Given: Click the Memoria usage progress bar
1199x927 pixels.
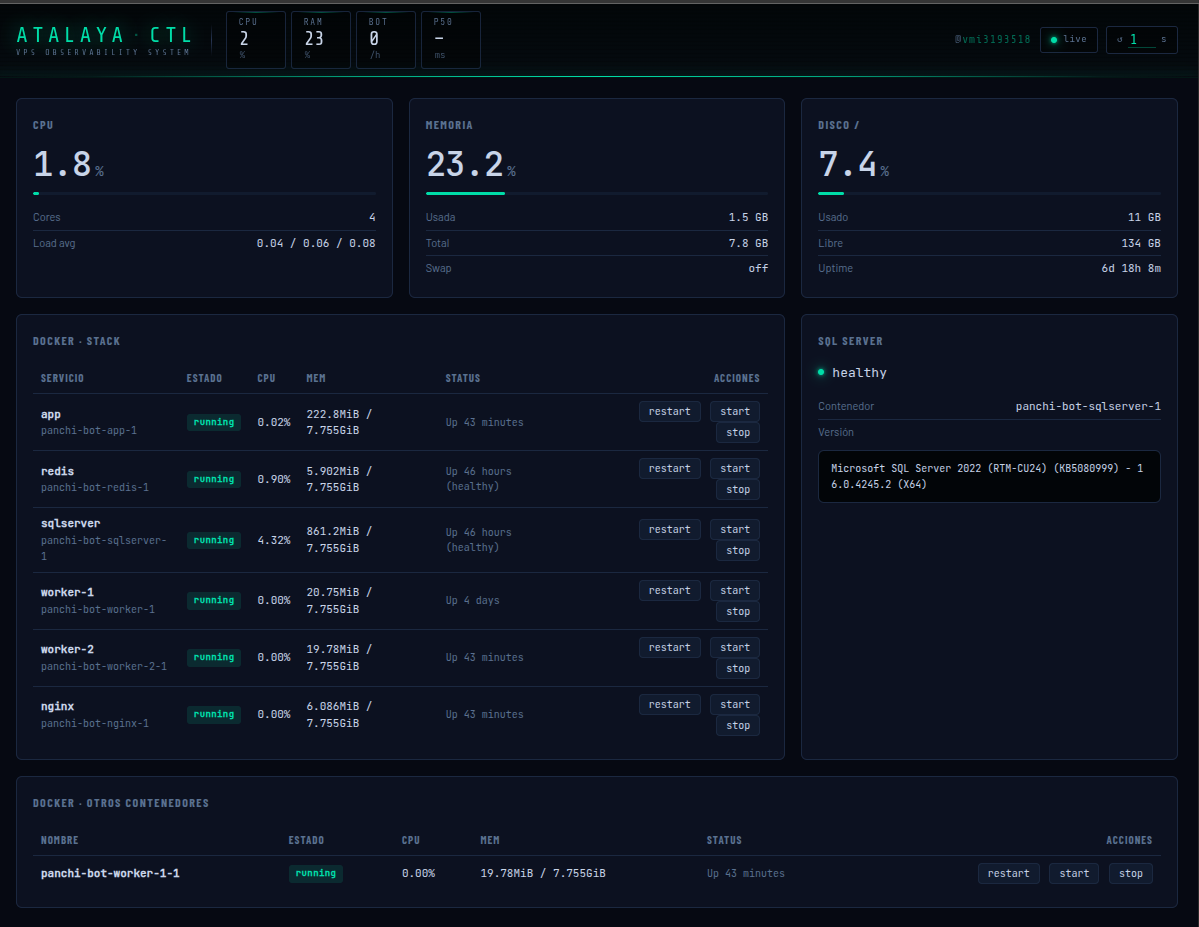Looking at the screenshot, I should click(x=597, y=193).
